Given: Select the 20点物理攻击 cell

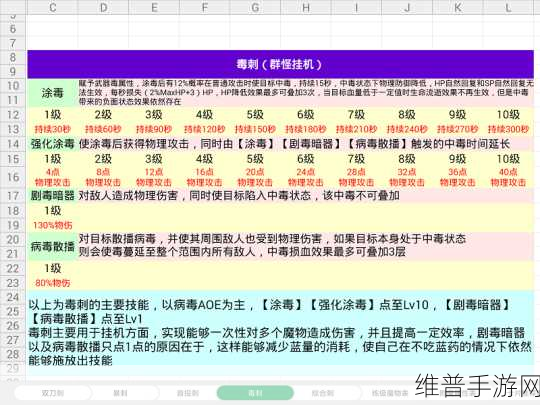Looking at the screenshot, I should (x=255, y=177).
